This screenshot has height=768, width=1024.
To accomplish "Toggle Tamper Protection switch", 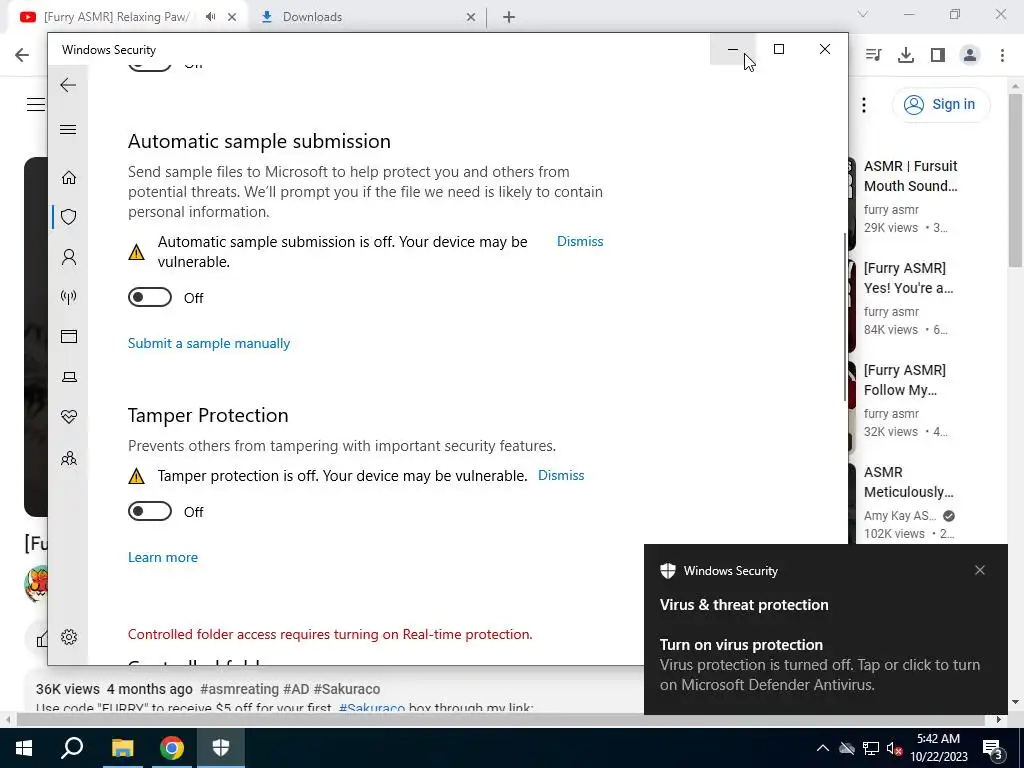I will (x=150, y=511).
